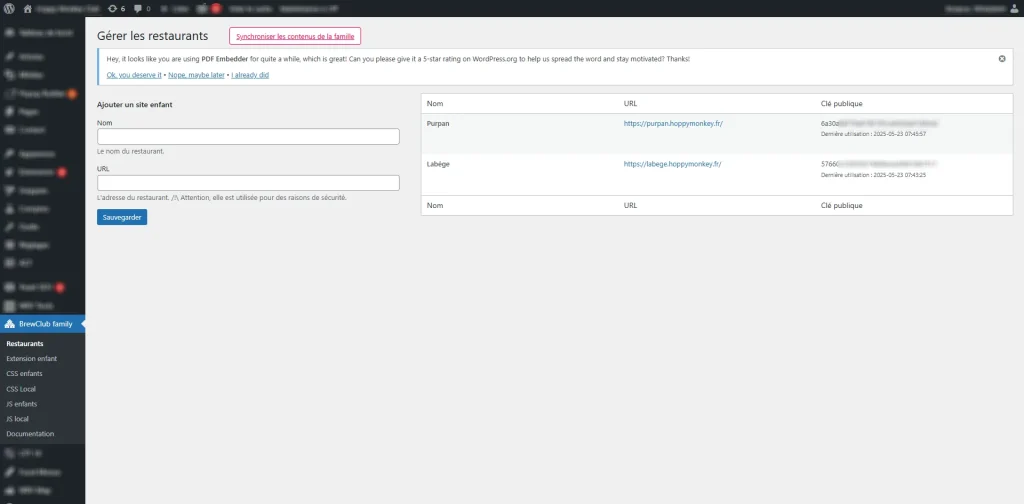
Task: Click the Nom footer column label
Action: [434, 206]
